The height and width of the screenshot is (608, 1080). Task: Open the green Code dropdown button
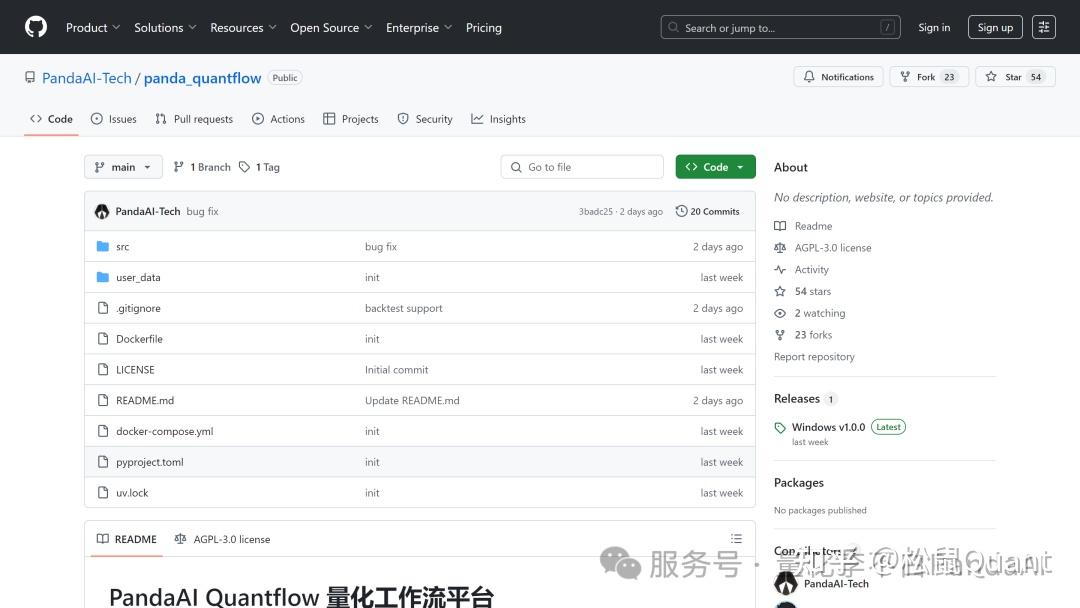click(x=716, y=167)
